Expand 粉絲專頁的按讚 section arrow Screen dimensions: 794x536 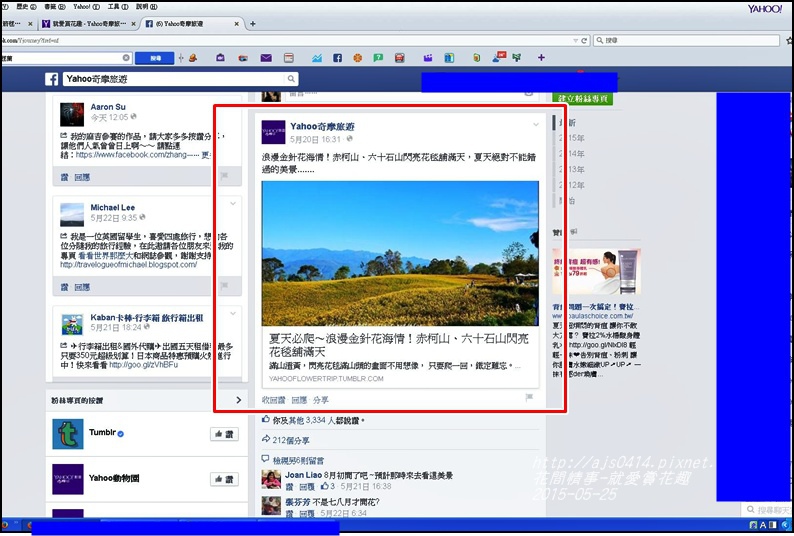pyautogui.click(x=239, y=400)
